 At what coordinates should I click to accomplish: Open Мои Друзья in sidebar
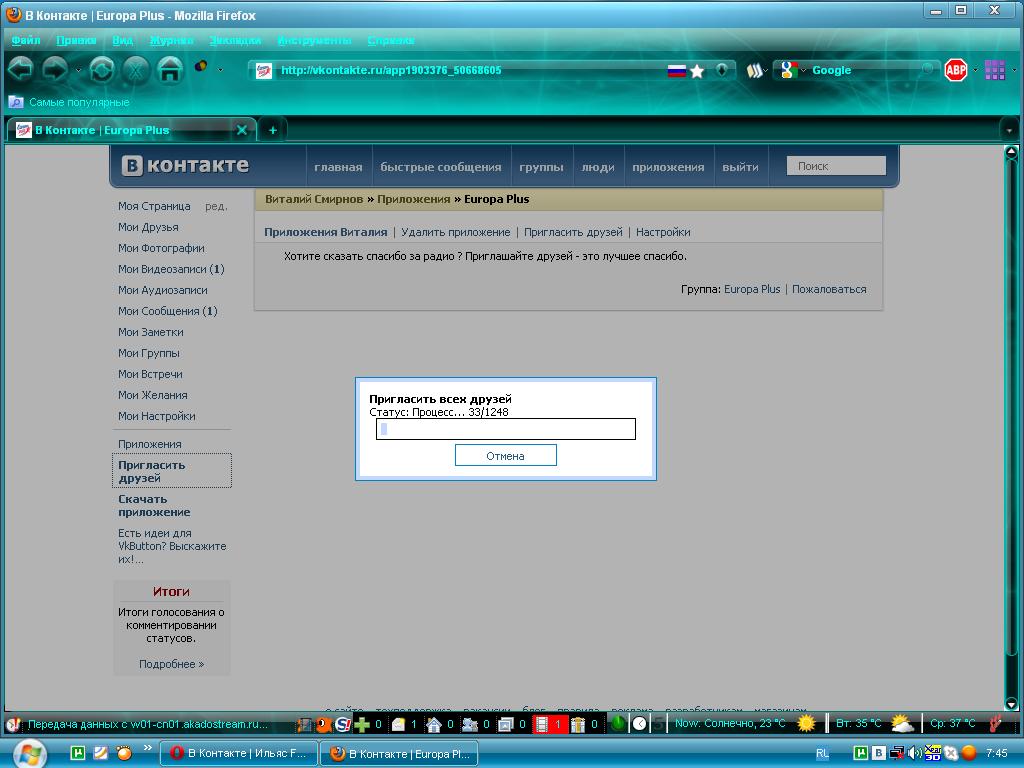(148, 227)
